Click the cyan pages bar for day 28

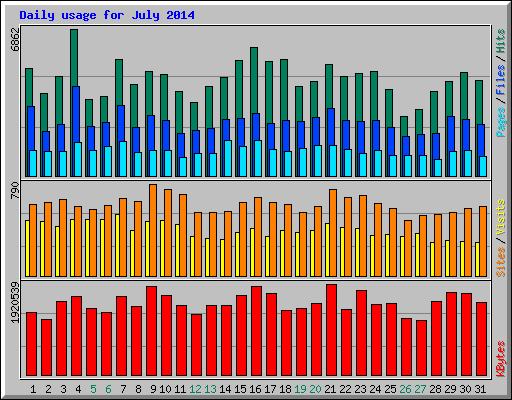[x=438, y=168]
